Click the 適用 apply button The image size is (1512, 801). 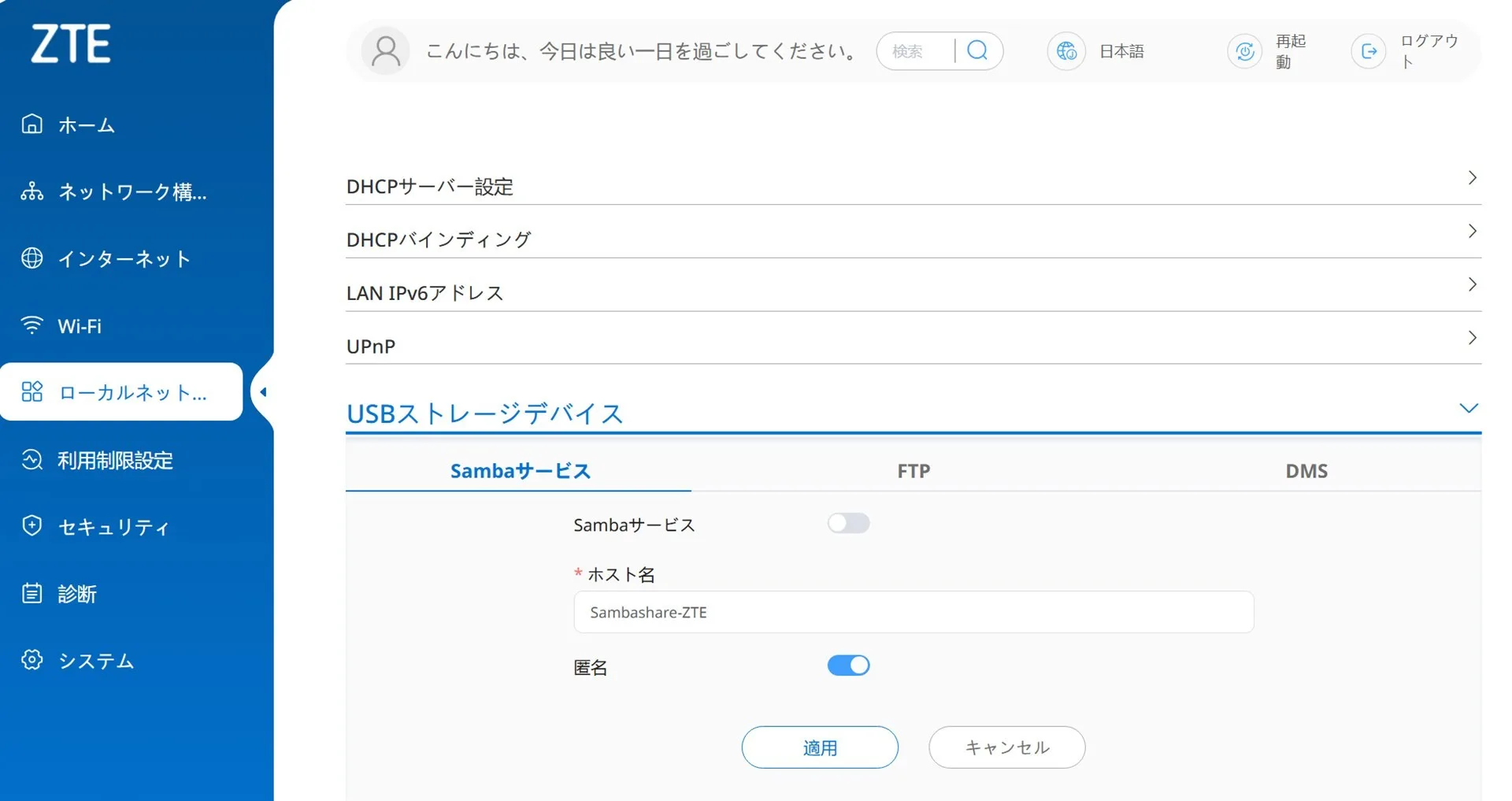click(820, 747)
